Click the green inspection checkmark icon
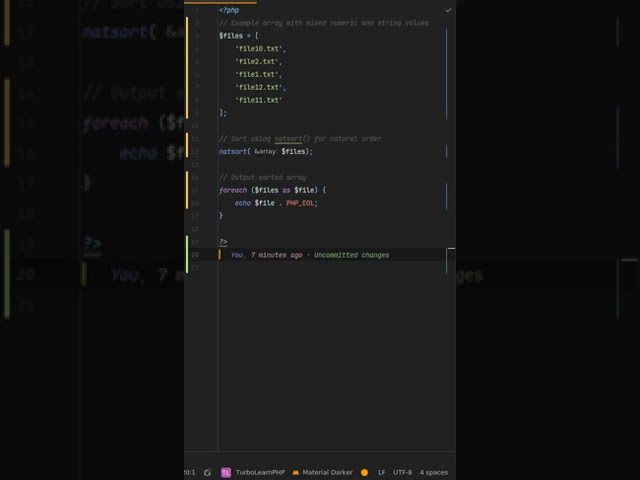The height and width of the screenshot is (480, 640). (x=448, y=10)
